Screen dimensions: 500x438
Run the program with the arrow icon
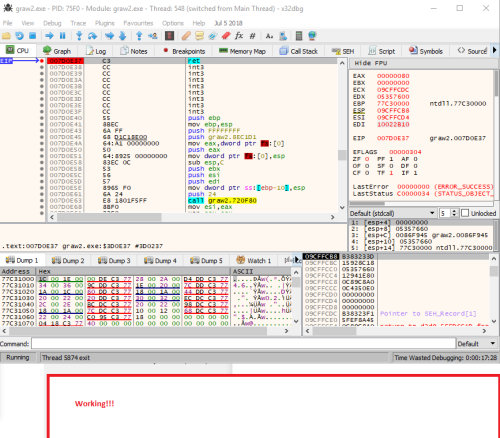(x=49, y=36)
